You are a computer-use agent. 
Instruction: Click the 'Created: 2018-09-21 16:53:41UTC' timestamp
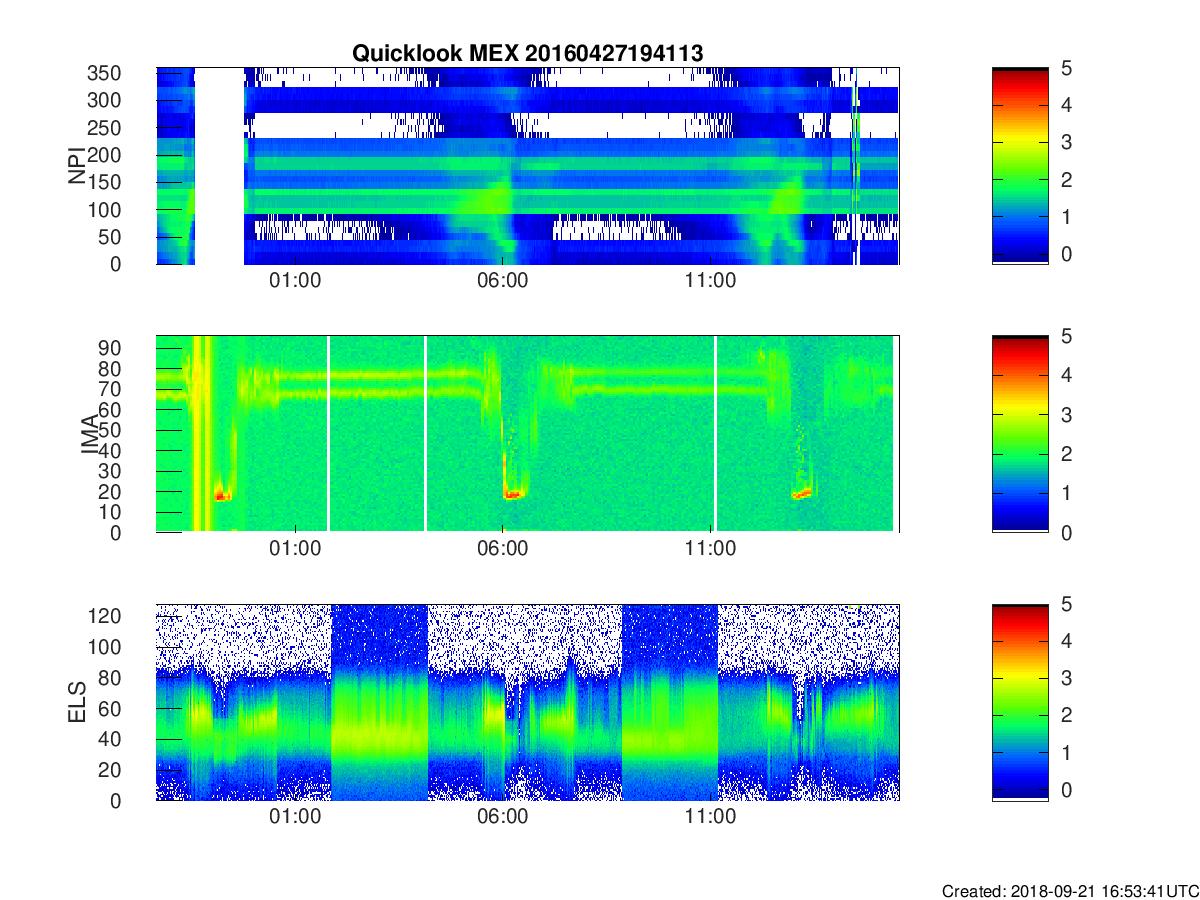click(x=1070, y=891)
